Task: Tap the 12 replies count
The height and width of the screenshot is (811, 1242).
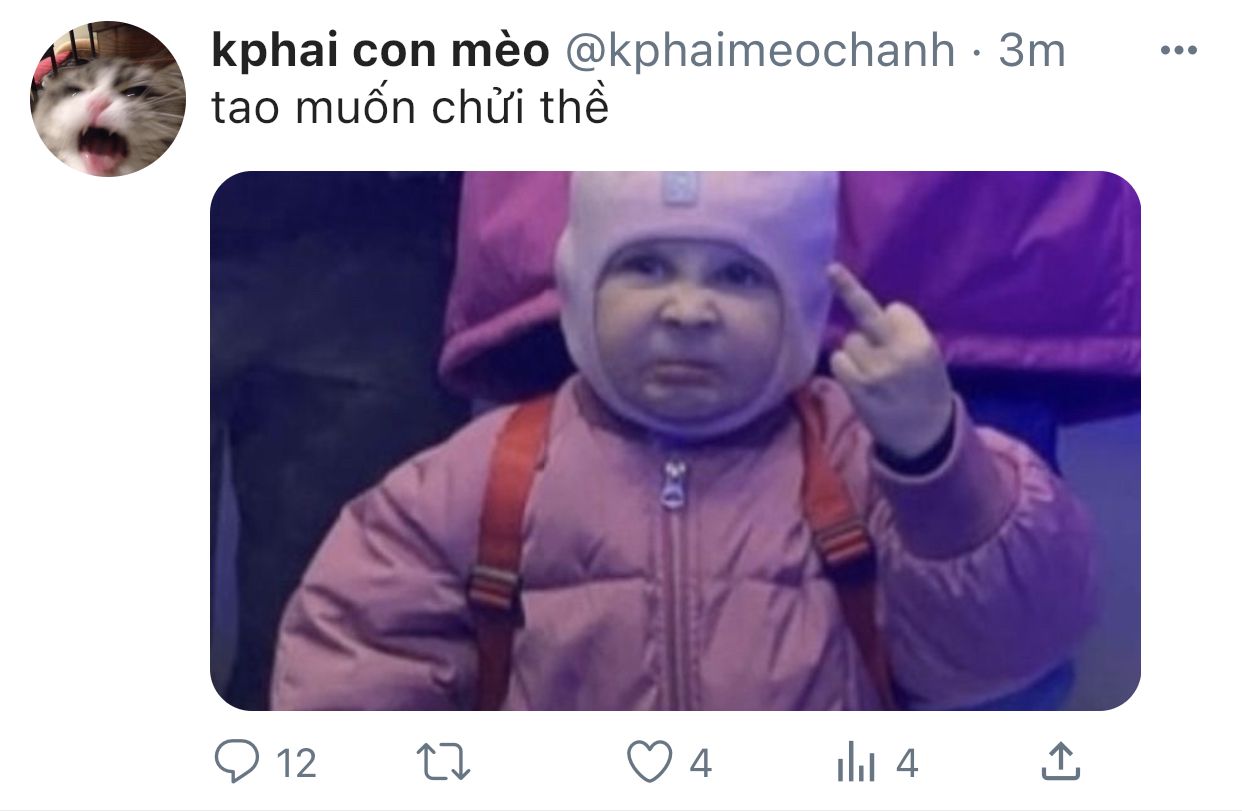Action: 296,765
